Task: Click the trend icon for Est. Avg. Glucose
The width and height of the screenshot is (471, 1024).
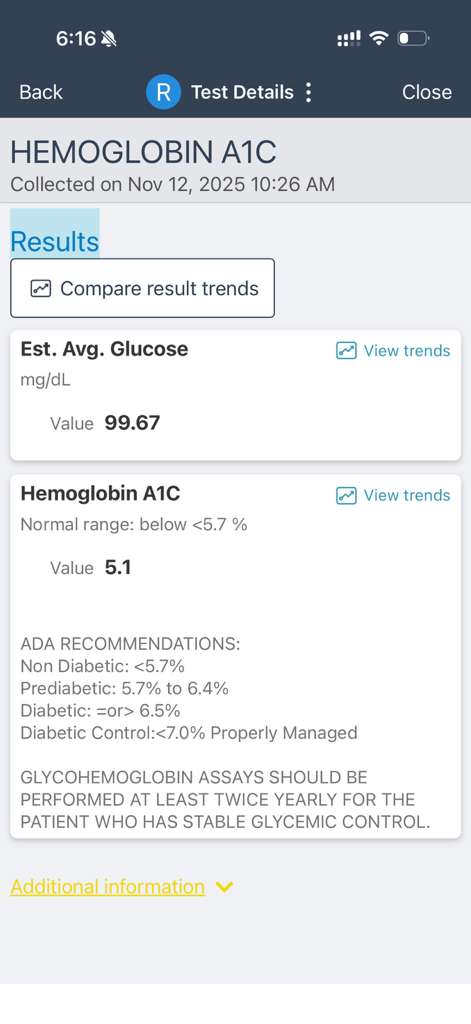Action: pyautogui.click(x=346, y=351)
